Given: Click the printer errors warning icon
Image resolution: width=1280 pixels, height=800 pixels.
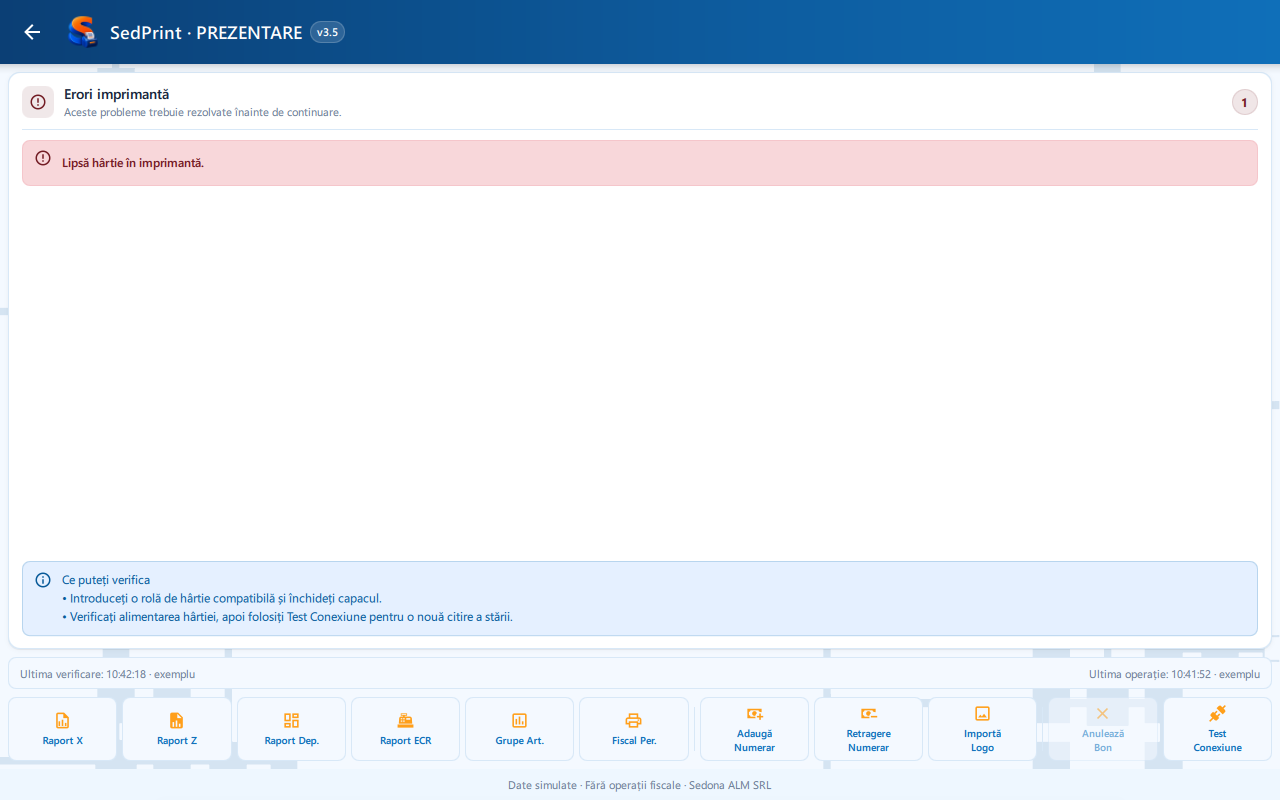Looking at the screenshot, I should pyautogui.click(x=38, y=102).
